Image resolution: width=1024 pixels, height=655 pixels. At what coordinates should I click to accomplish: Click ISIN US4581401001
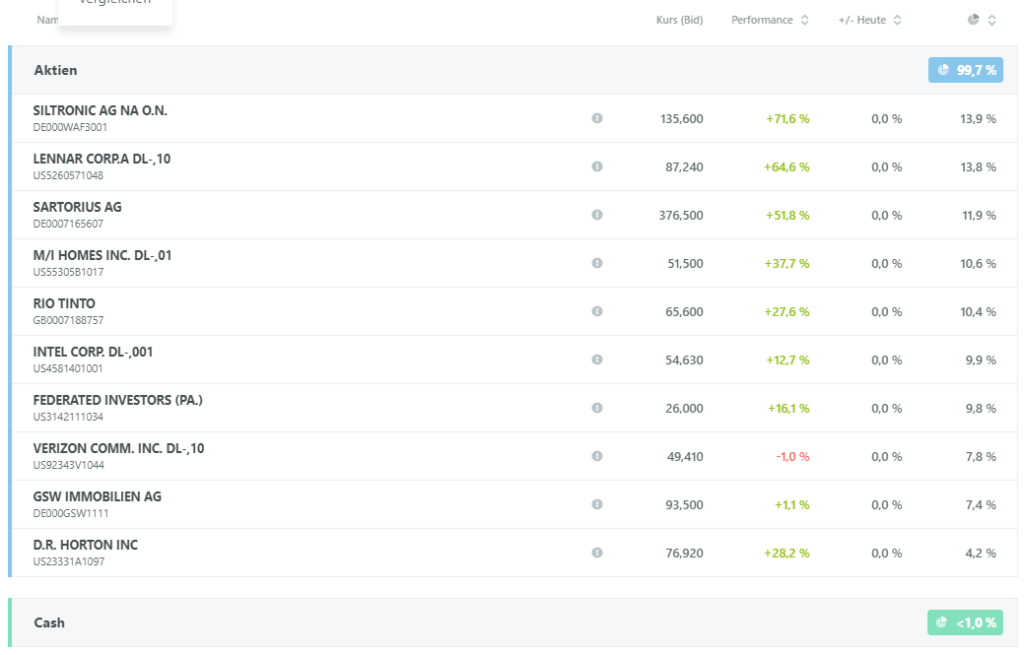coord(68,369)
